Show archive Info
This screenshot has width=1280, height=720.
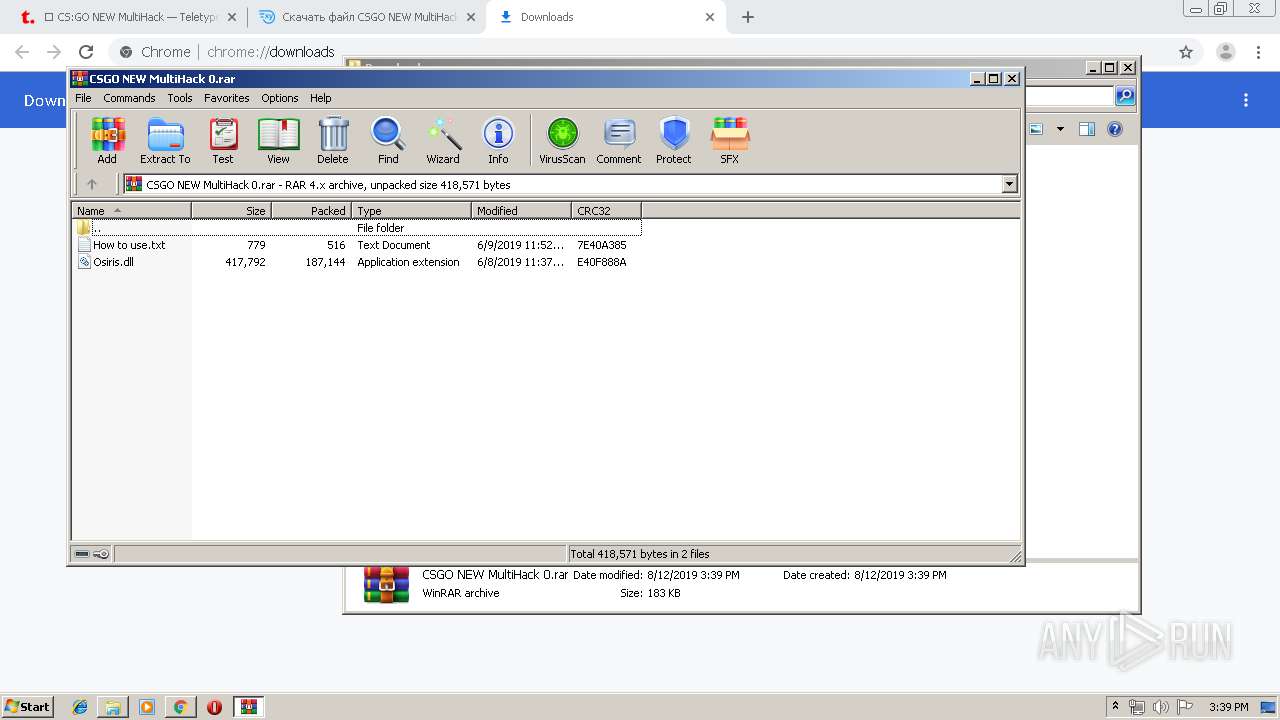coord(498,140)
